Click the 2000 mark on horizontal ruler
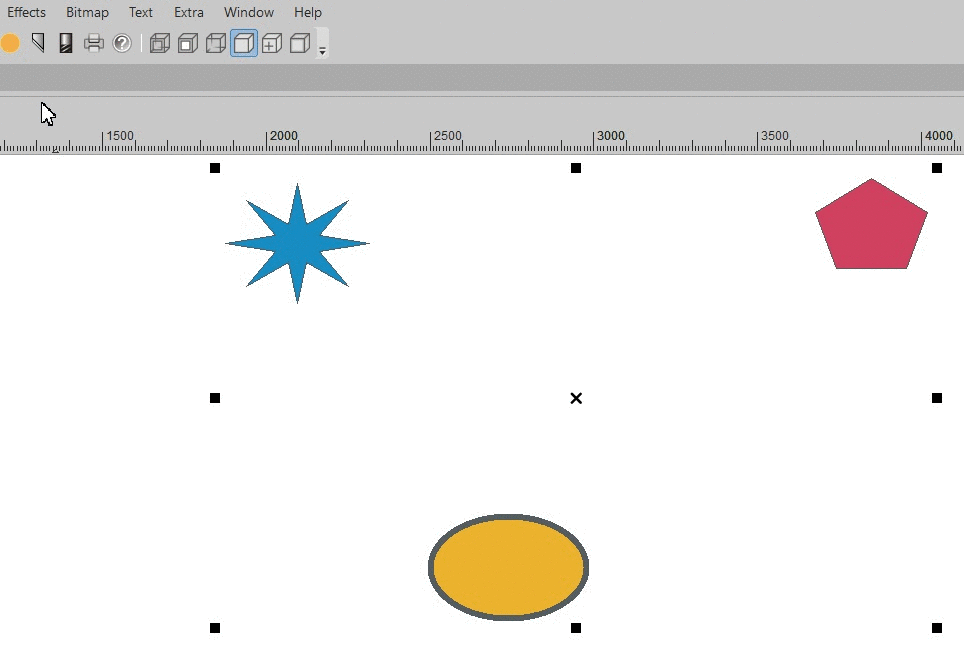964x650 pixels. click(284, 135)
